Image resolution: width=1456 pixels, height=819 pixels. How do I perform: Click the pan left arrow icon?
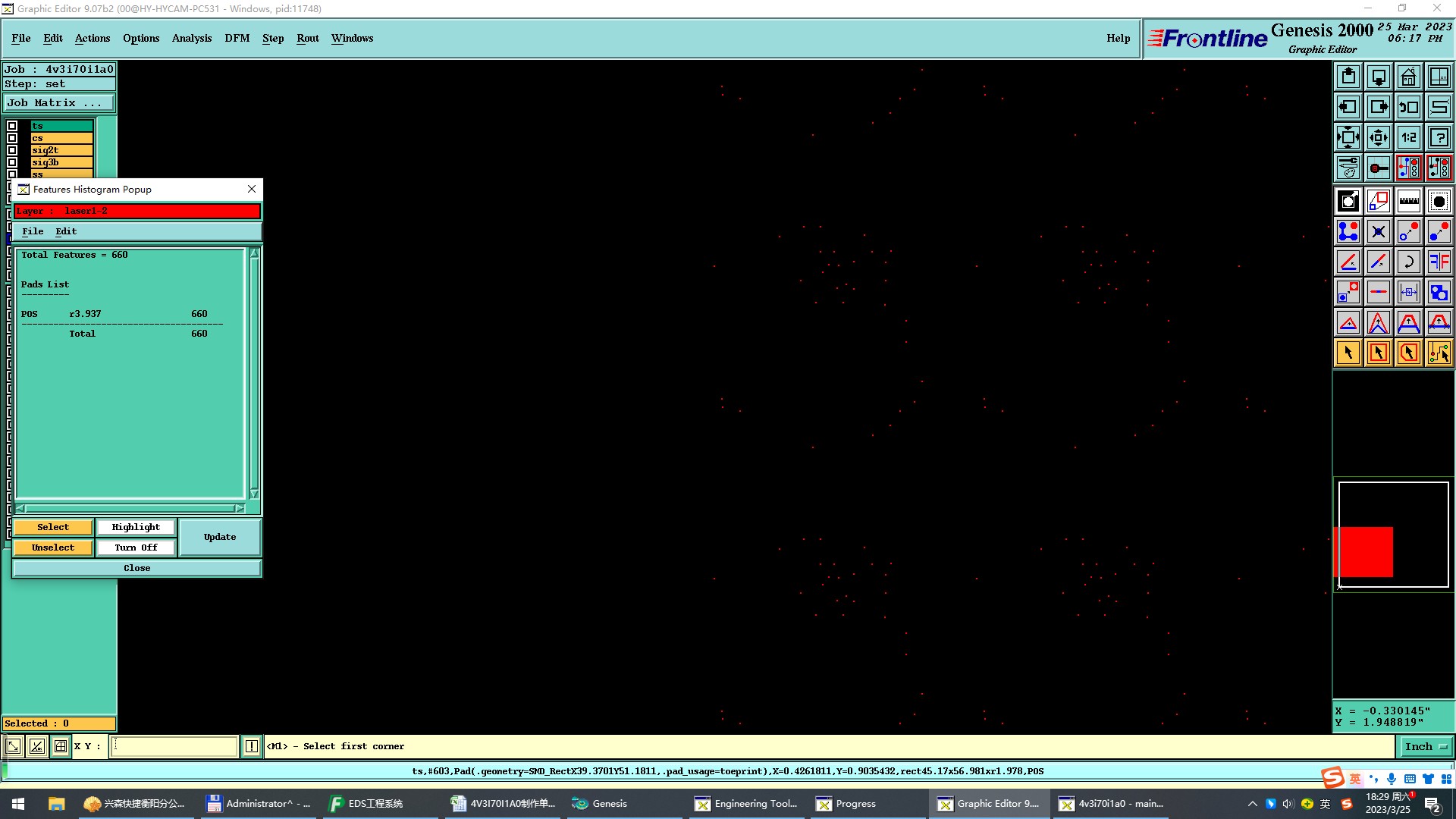tap(1348, 107)
